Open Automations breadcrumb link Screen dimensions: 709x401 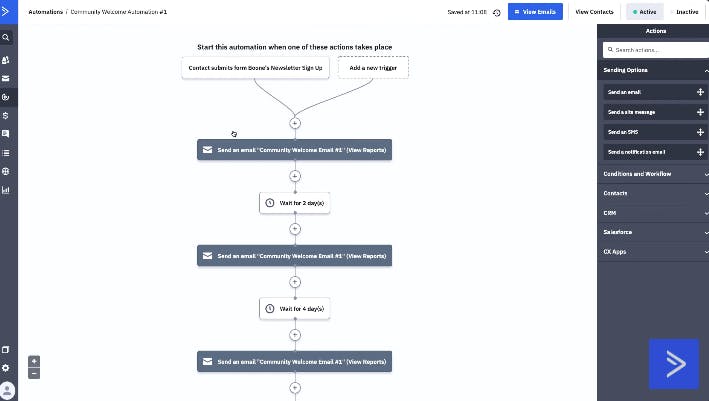coord(45,12)
